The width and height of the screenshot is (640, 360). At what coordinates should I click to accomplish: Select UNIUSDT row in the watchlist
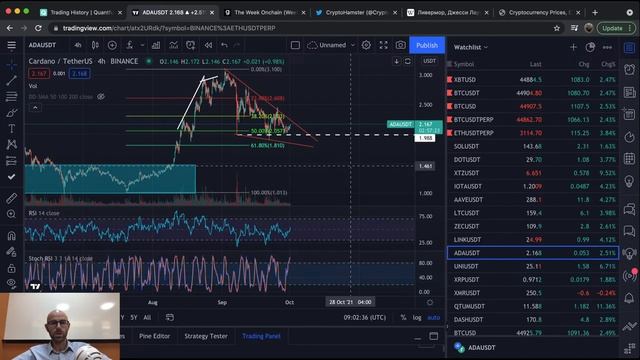(x=533, y=266)
